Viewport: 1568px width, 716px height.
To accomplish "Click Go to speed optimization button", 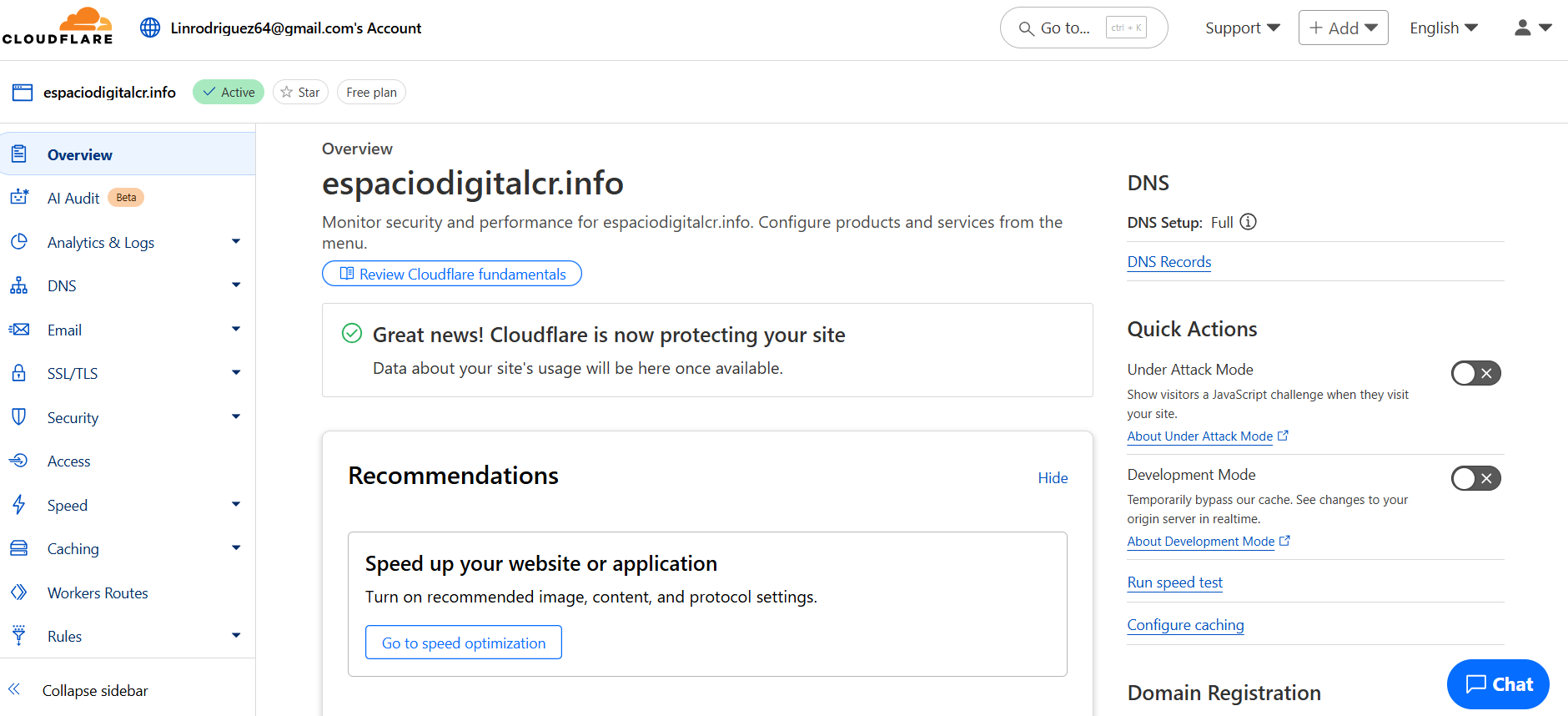I will coord(464,643).
